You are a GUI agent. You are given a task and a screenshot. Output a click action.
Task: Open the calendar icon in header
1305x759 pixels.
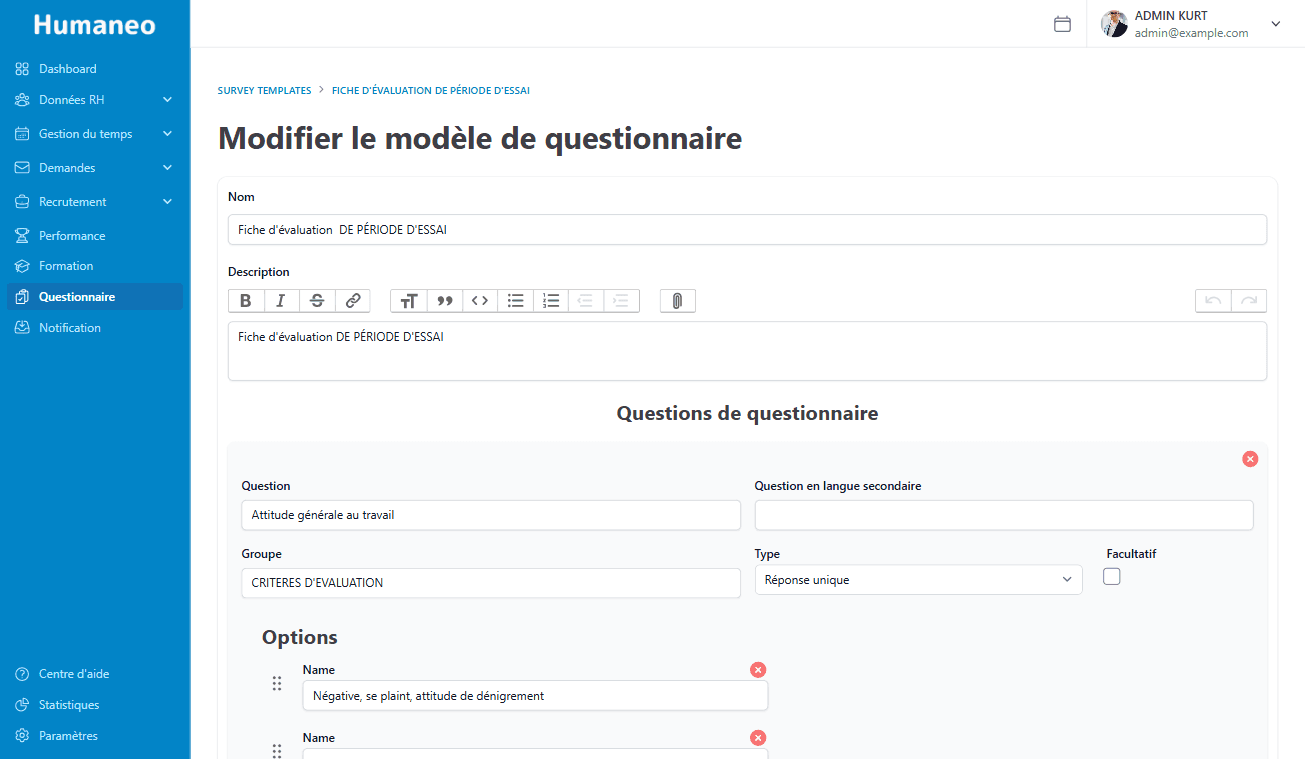pyautogui.click(x=1062, y=24)
